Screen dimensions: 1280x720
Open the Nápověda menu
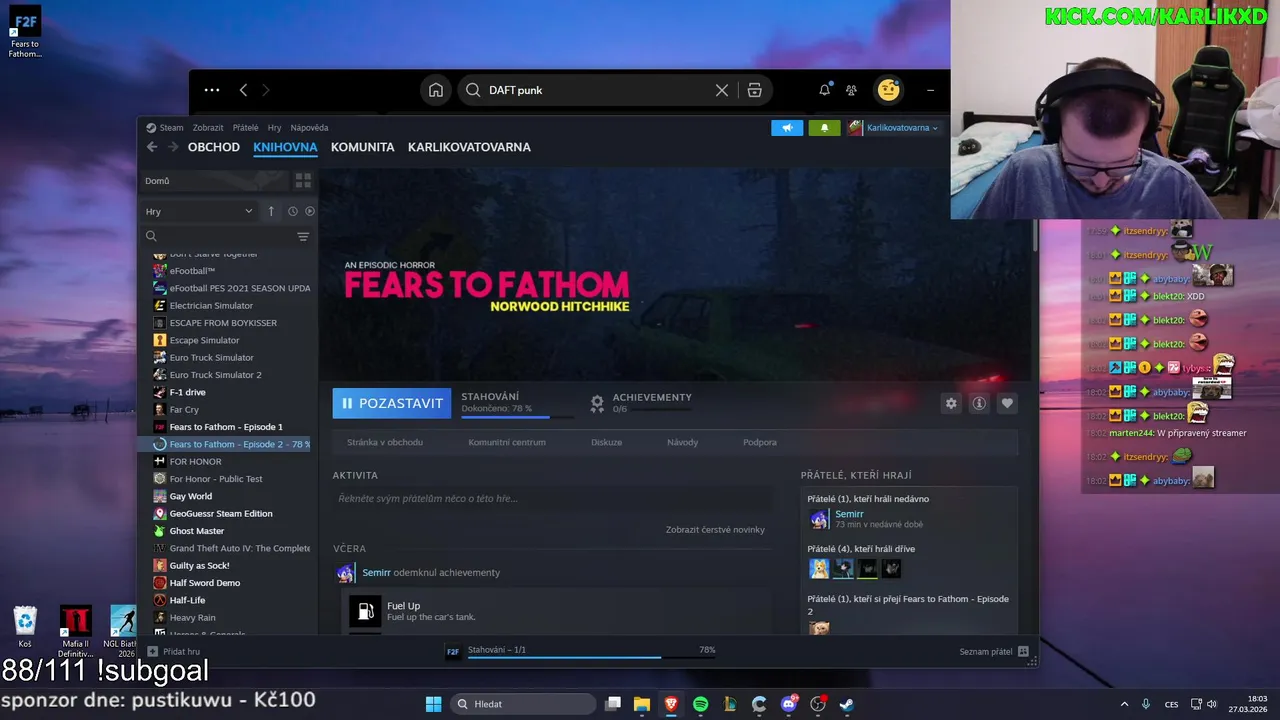pos(309,128)
